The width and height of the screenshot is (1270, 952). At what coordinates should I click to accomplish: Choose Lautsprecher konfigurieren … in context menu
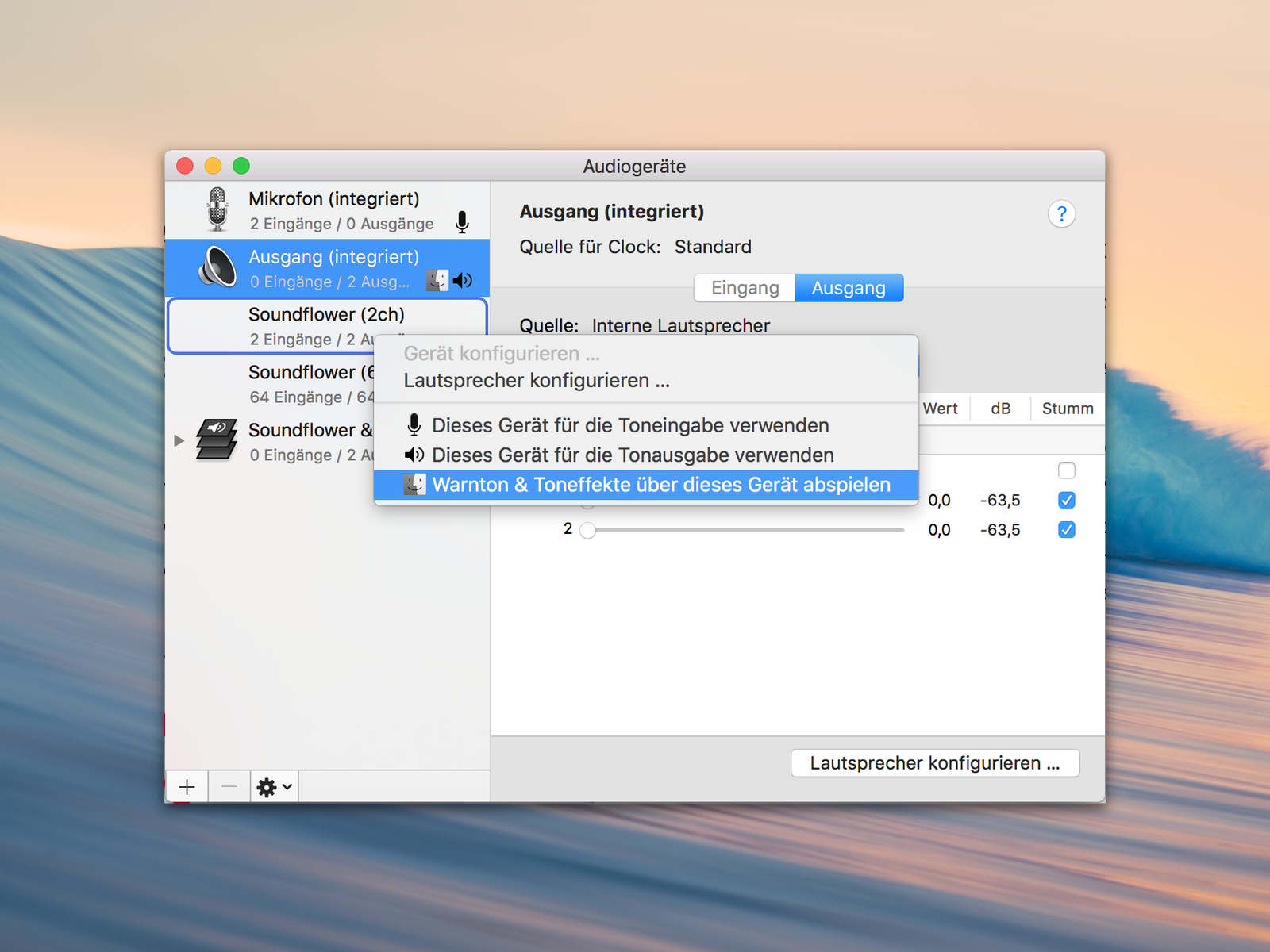[x=646, y=381]
